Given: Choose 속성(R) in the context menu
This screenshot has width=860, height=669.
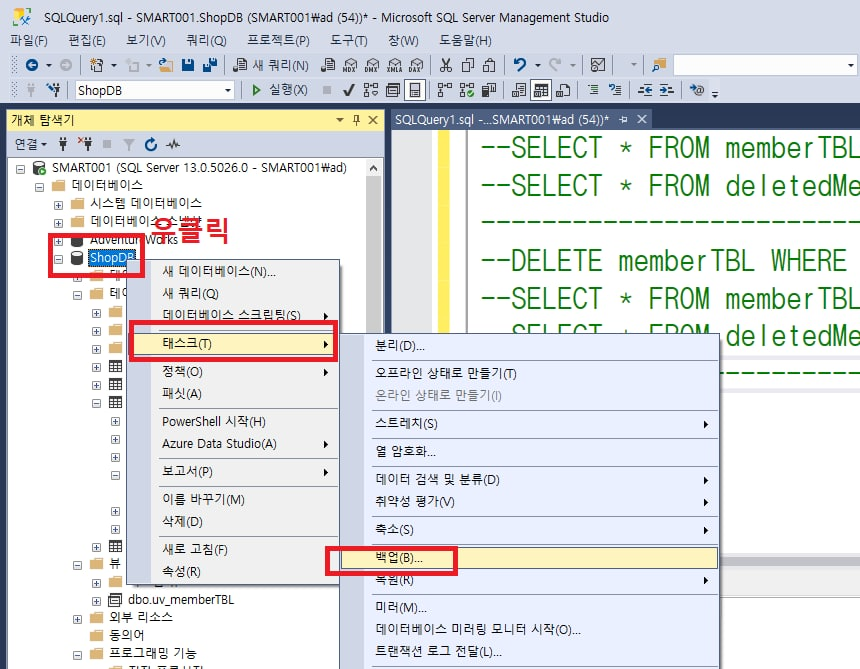Looking at the screenshot, I should tap(182, 571).
